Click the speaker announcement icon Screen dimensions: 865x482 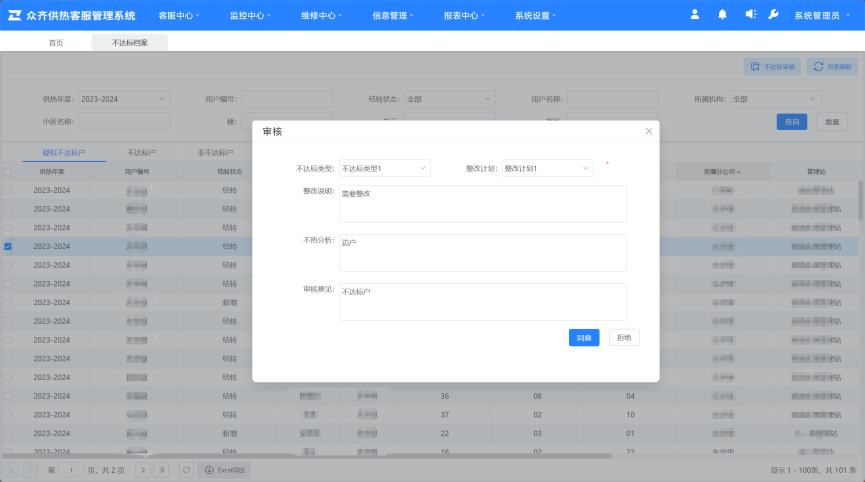[750, 15]
